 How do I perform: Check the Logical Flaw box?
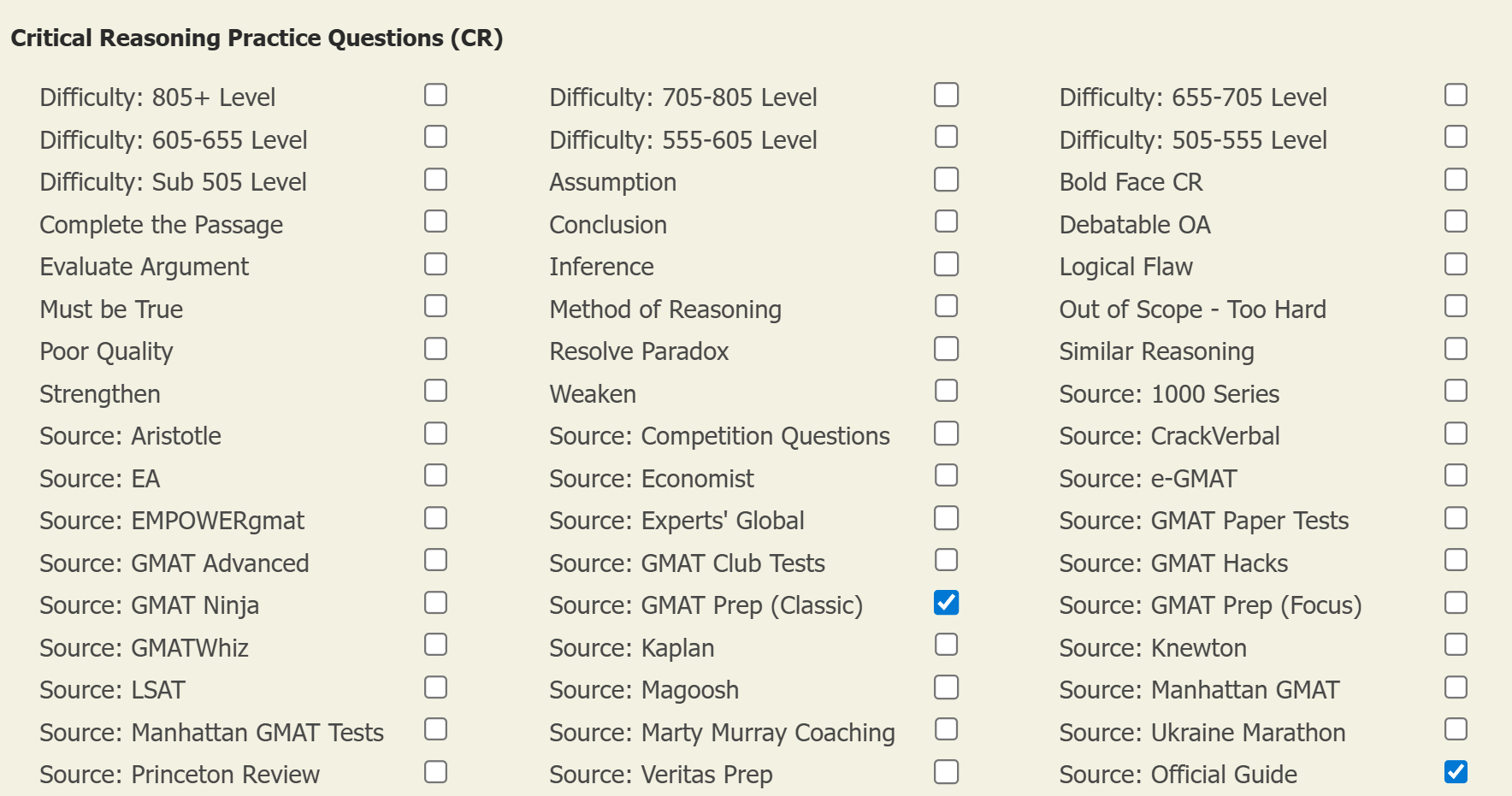pos(1456,264)
